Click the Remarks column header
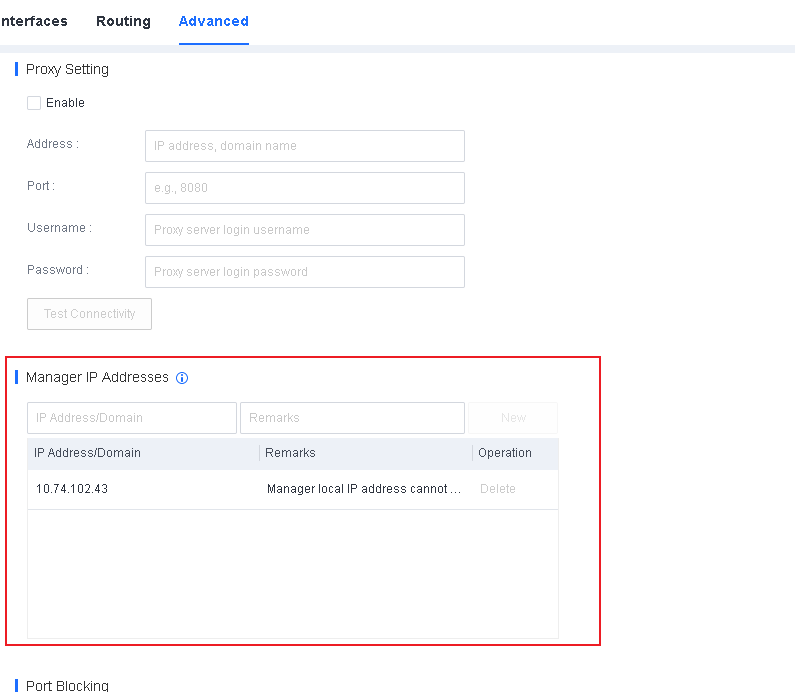795x692 pixels. point(291,453)
